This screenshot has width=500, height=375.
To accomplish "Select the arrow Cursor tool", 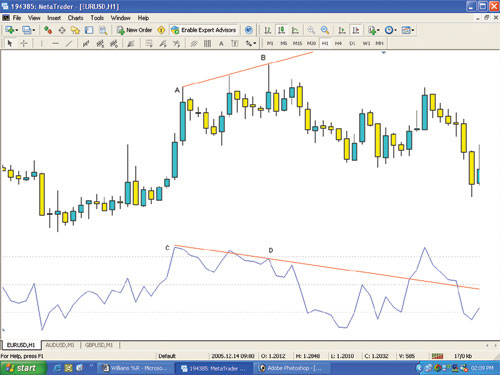I will 10,43.
